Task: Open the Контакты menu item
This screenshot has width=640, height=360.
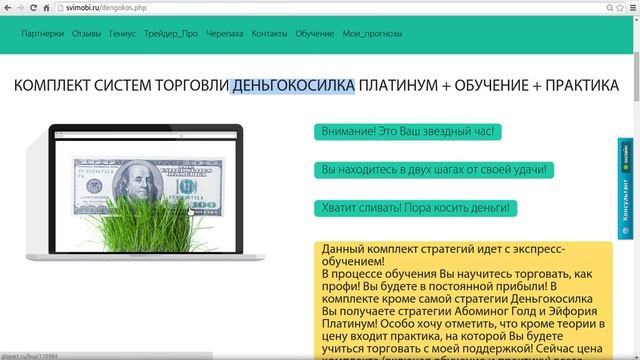Action: (x=269, y=34)
